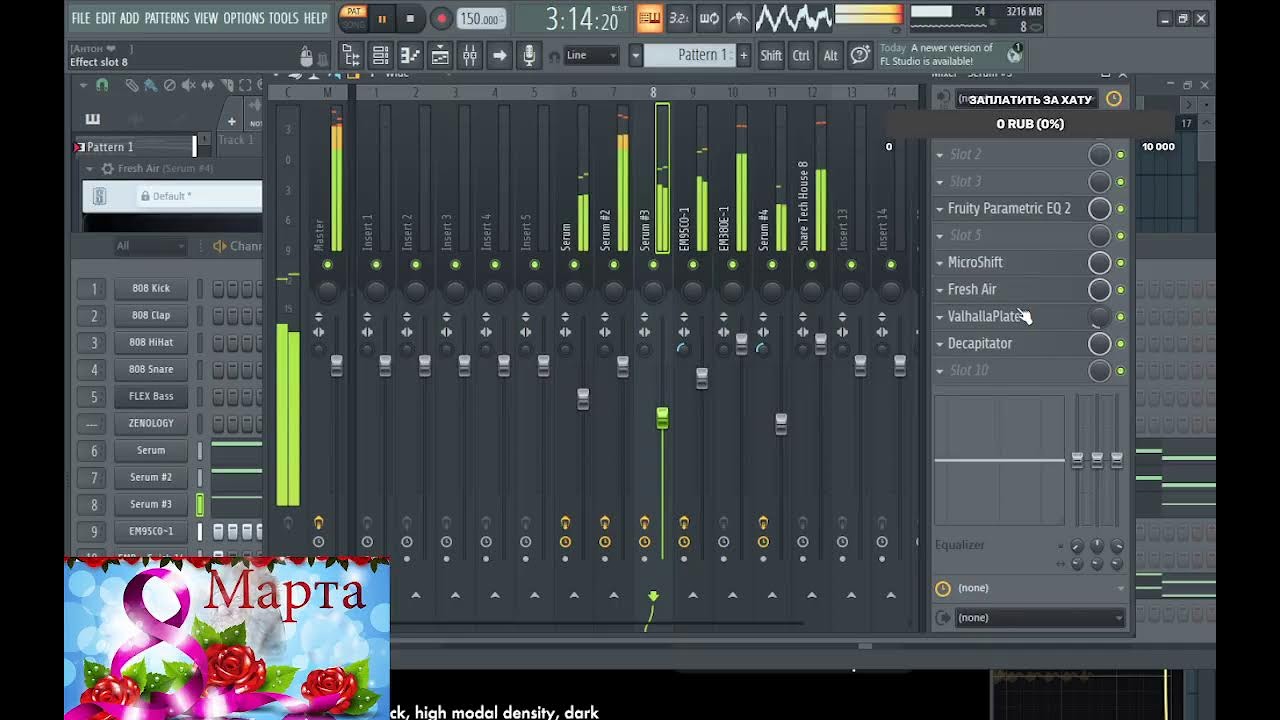Open the MicroShift slot menu arrow

(x=939, y=263)
